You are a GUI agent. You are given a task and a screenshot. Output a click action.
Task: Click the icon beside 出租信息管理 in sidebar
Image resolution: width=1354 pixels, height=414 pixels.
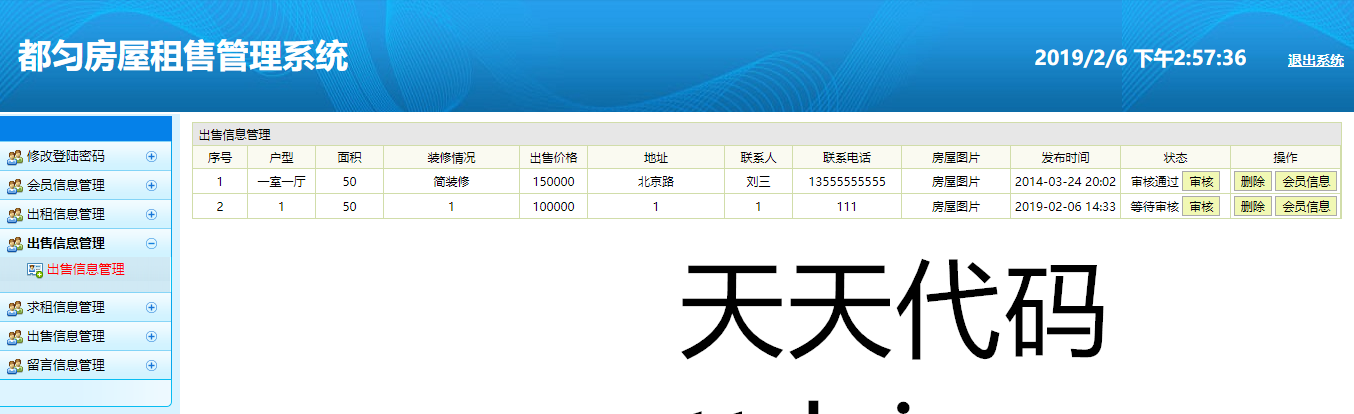(15, 215)
